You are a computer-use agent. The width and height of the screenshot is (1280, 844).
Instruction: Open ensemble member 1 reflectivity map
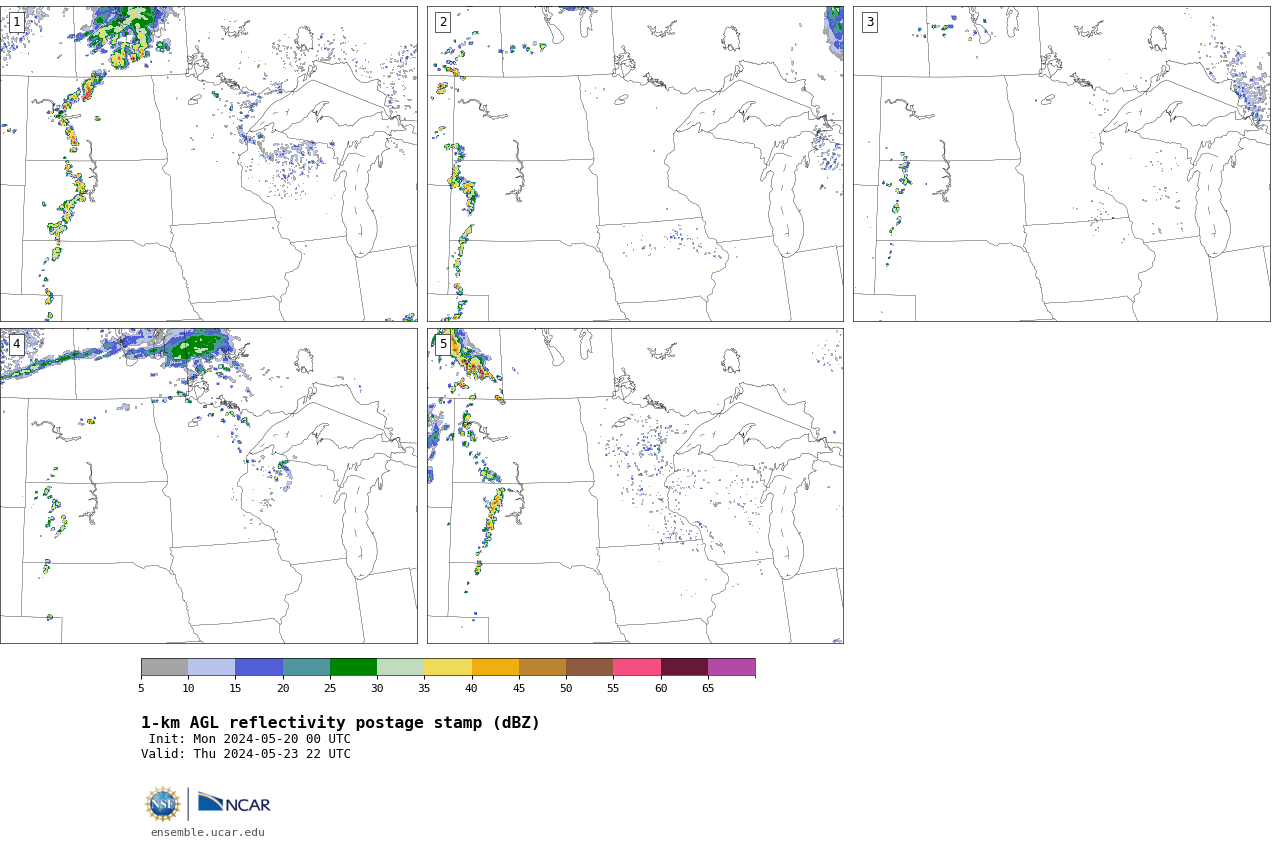pyautogui.click(x=208, y=164)
